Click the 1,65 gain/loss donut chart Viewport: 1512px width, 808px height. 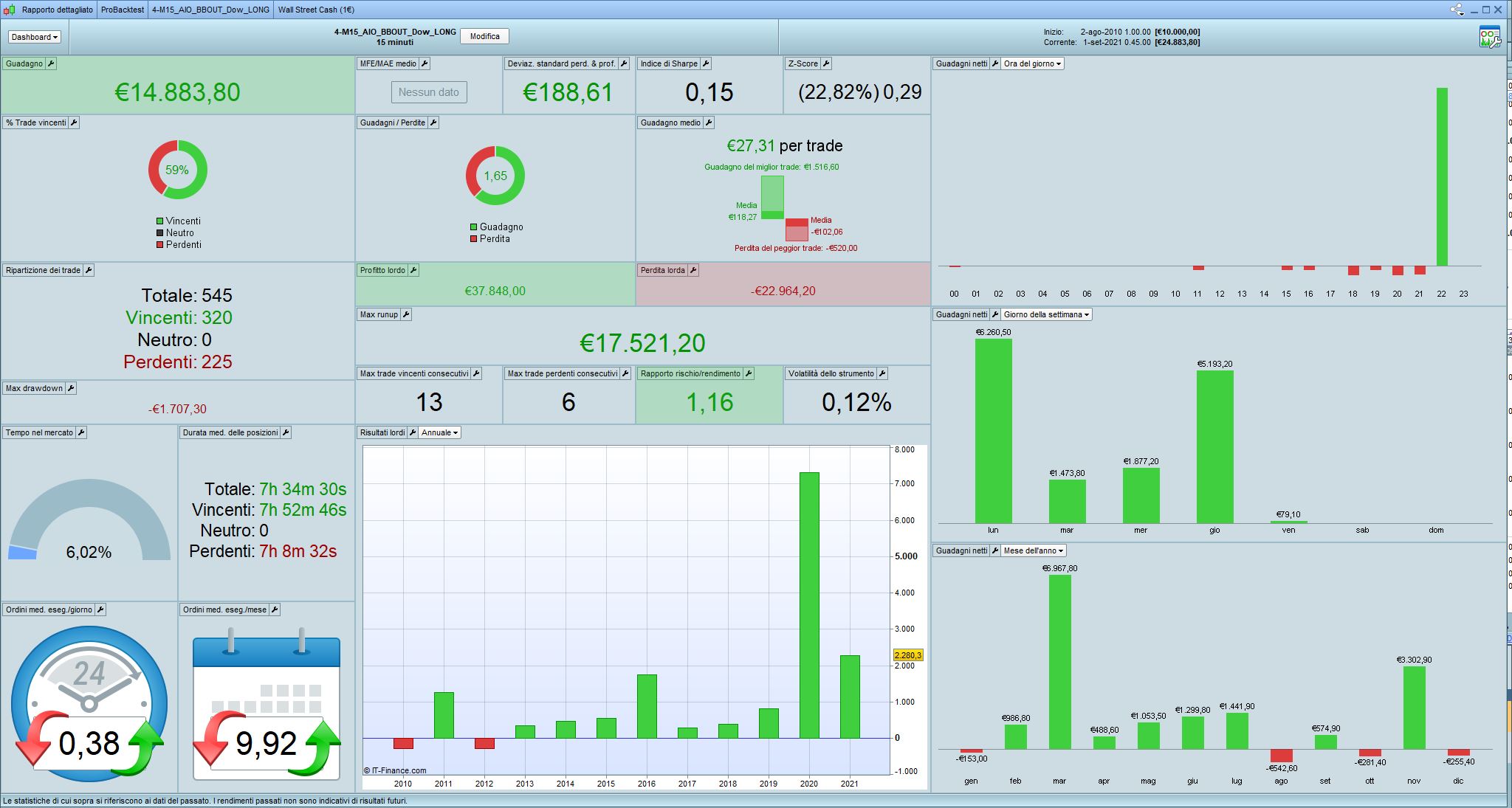point(495,176)
